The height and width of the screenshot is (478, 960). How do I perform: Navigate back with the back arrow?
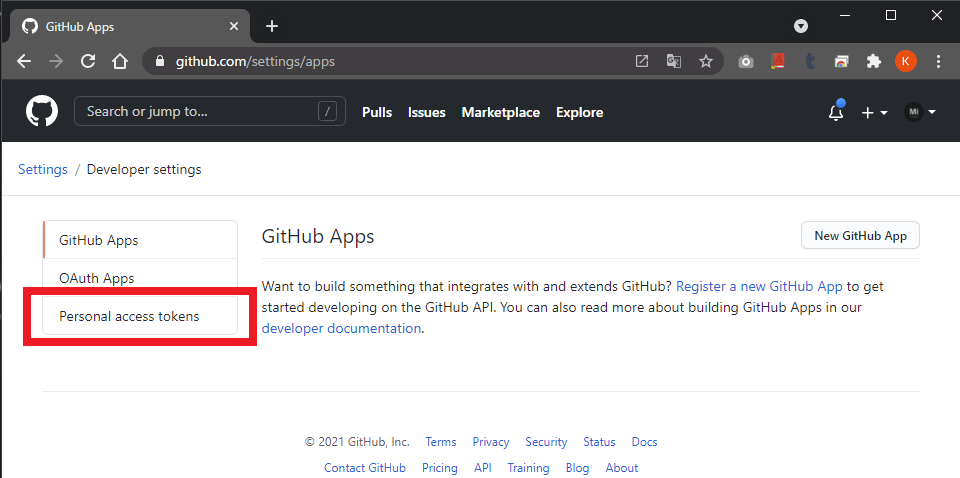click(24, 61)
